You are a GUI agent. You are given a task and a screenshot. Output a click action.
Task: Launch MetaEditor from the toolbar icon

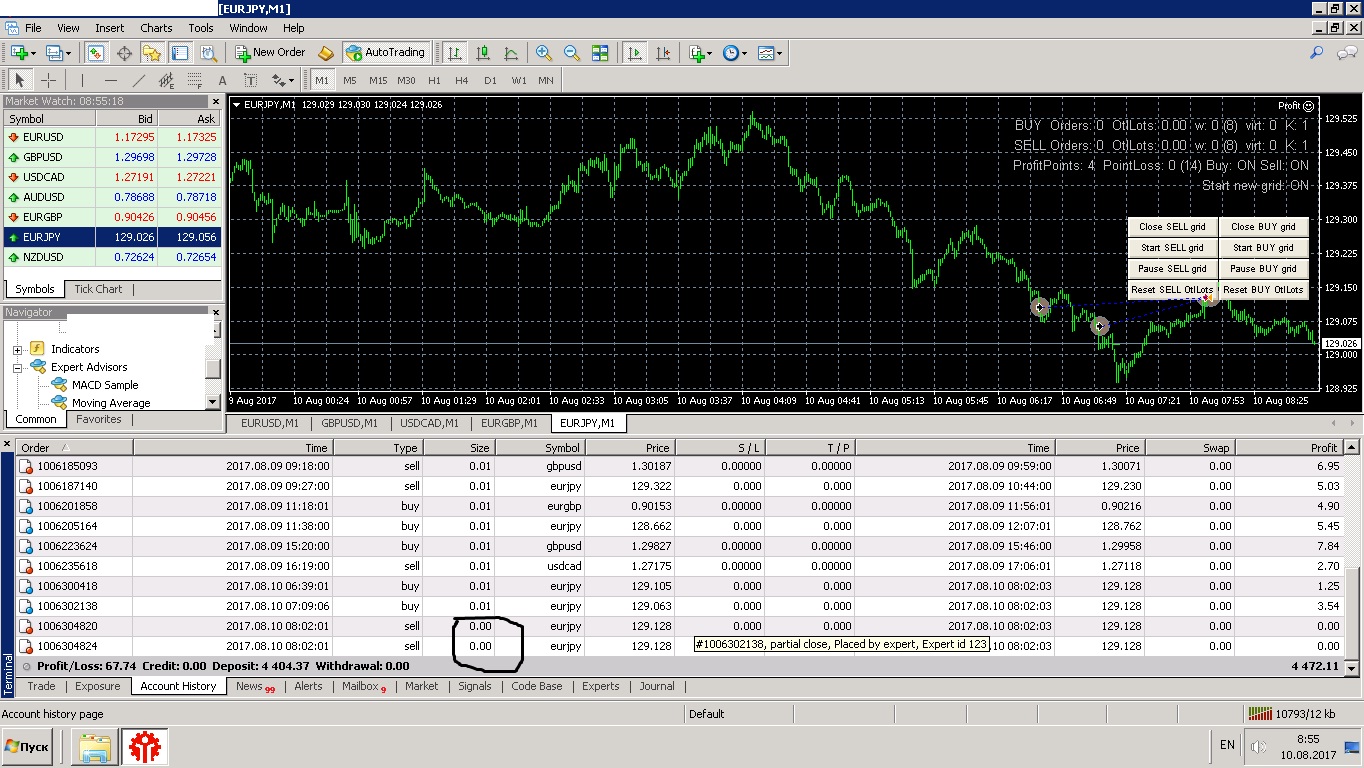[326, 53]
